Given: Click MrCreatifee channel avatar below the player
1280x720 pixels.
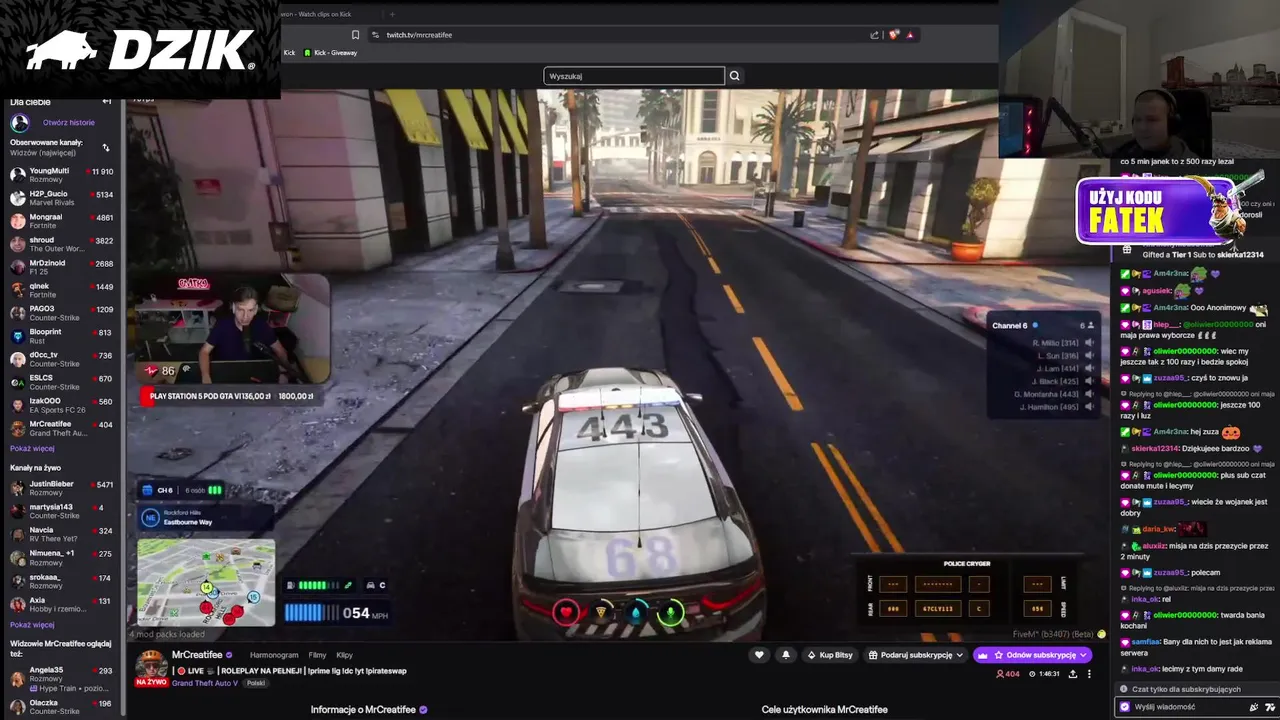Looking at the screenshot, I should [151, 664].
